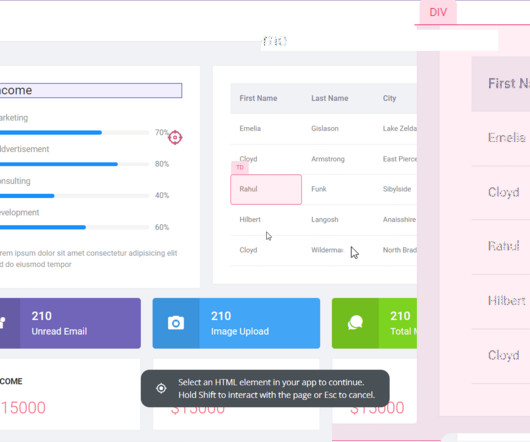
Task: Select the highlighted Rahul table cell
Action: [x=266, y=190]
